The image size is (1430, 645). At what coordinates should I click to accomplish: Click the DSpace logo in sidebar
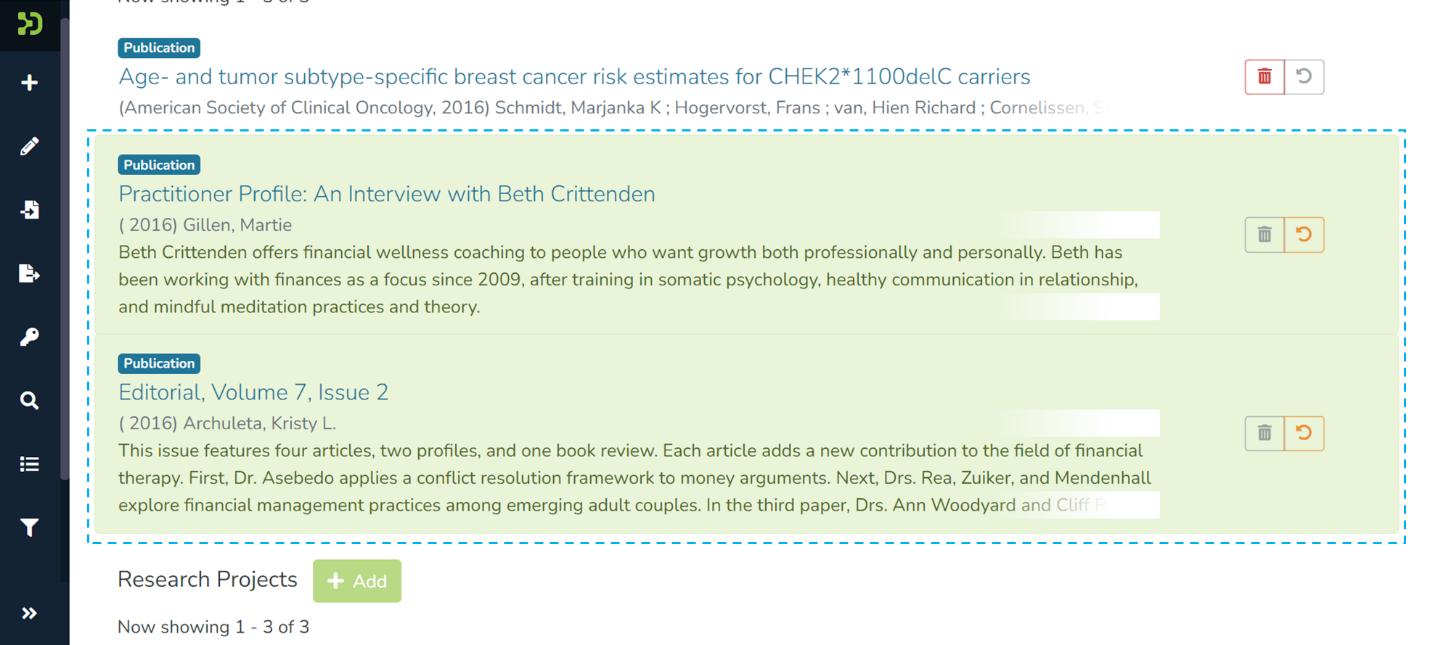pyautogui.click(x=30, y=22)
